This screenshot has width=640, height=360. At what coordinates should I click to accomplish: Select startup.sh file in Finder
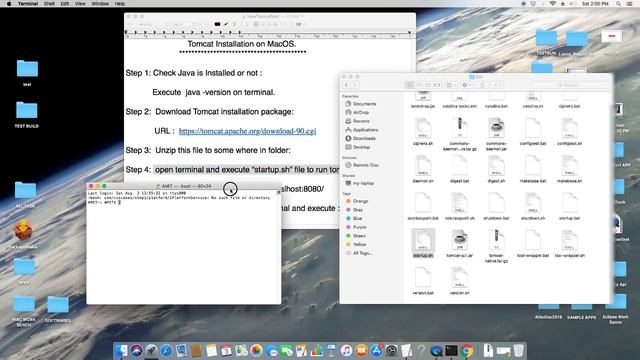coord(423,244)
